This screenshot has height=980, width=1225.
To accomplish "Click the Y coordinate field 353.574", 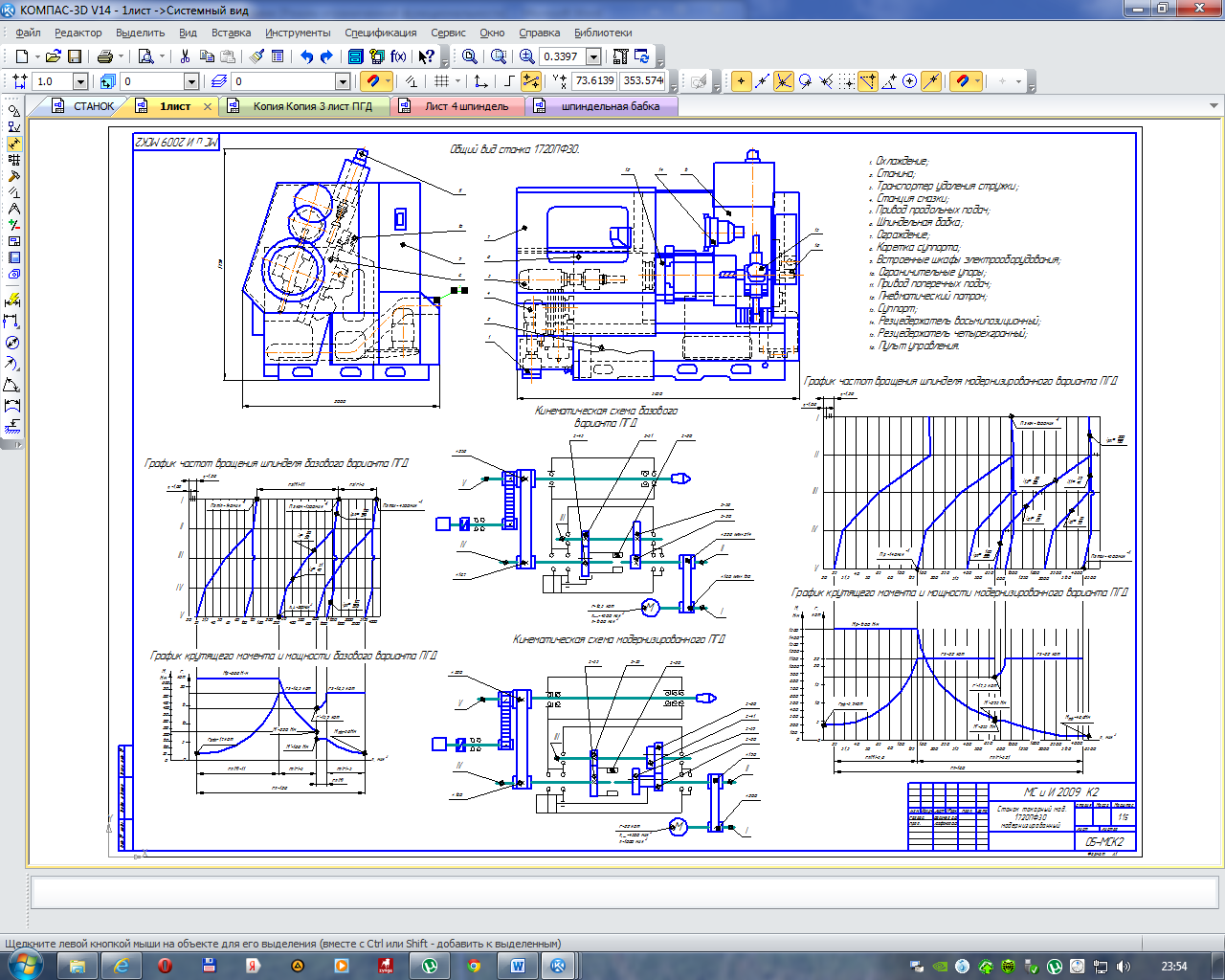I will click(642, 81).
